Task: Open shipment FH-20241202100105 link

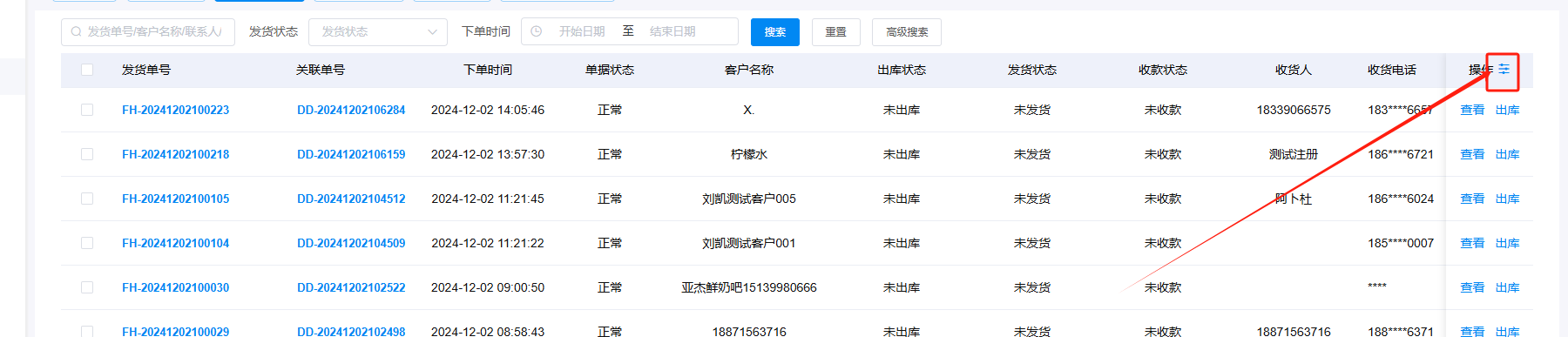Action: click(x=176, y=199)
